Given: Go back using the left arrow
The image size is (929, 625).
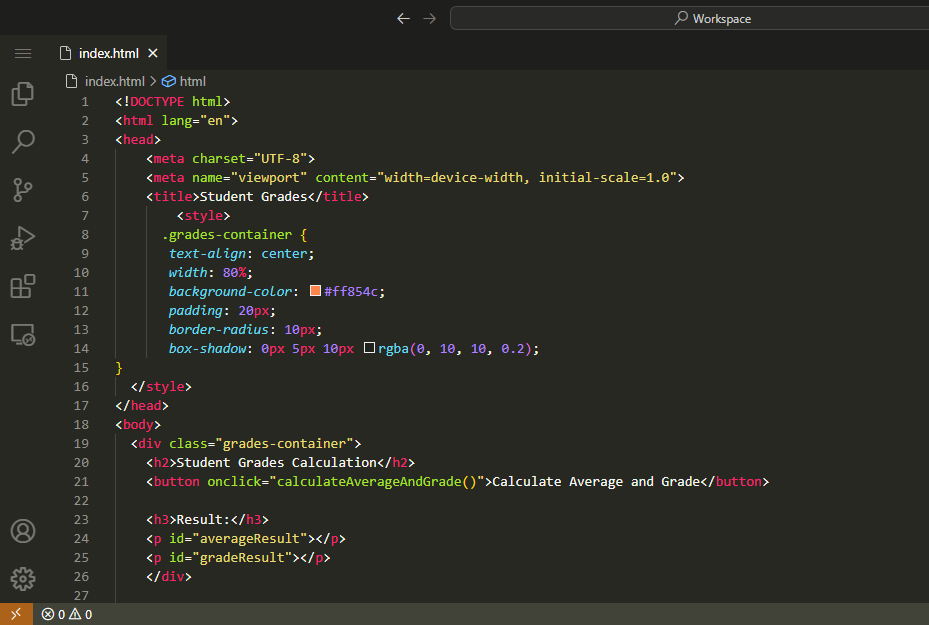Looking at the screenshot, I should tap(403, 18).
